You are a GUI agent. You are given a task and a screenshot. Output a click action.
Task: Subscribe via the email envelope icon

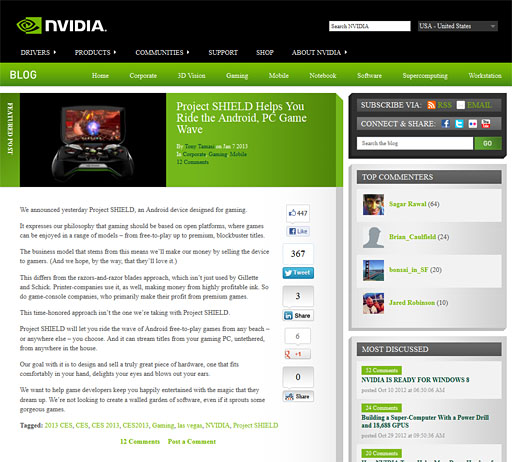coord(460,105)
